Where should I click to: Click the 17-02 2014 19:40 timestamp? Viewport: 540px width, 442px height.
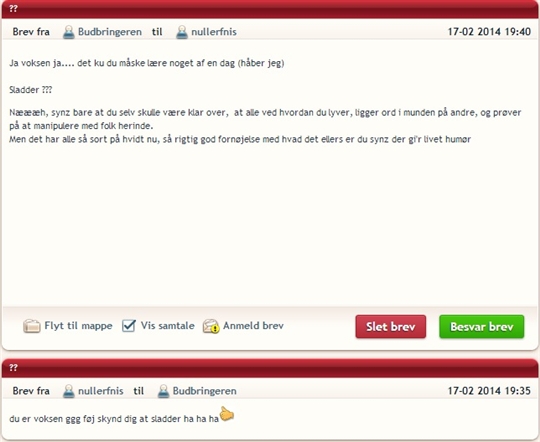[489, 32]
